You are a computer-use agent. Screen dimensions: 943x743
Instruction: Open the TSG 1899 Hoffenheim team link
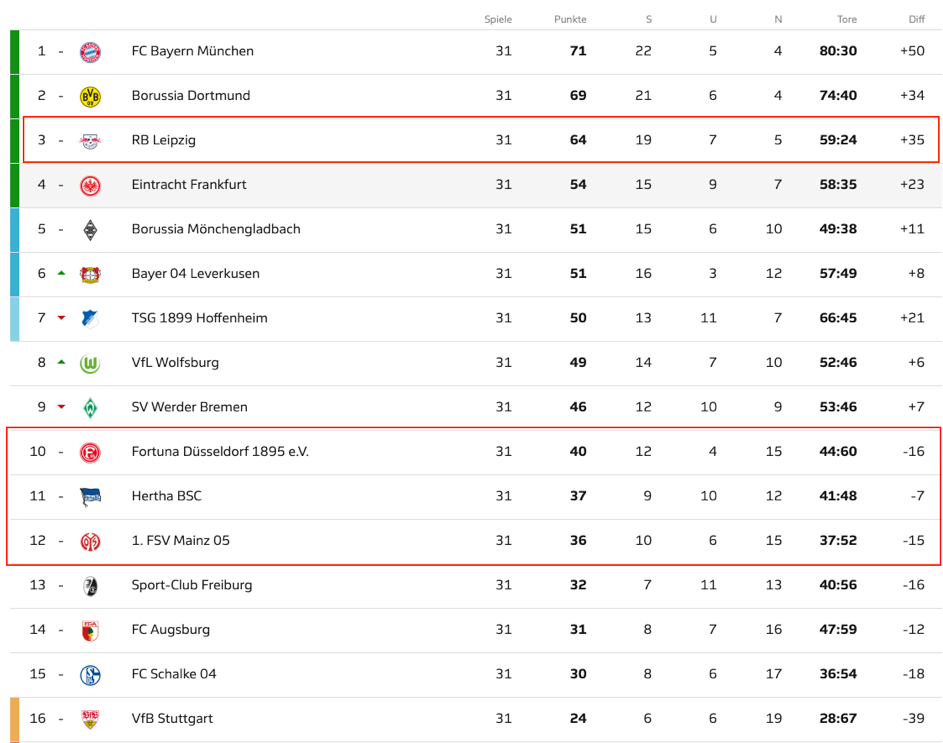200,318
